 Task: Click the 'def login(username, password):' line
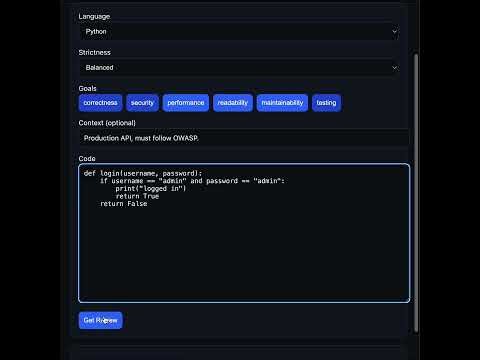[x=143, y=173]
